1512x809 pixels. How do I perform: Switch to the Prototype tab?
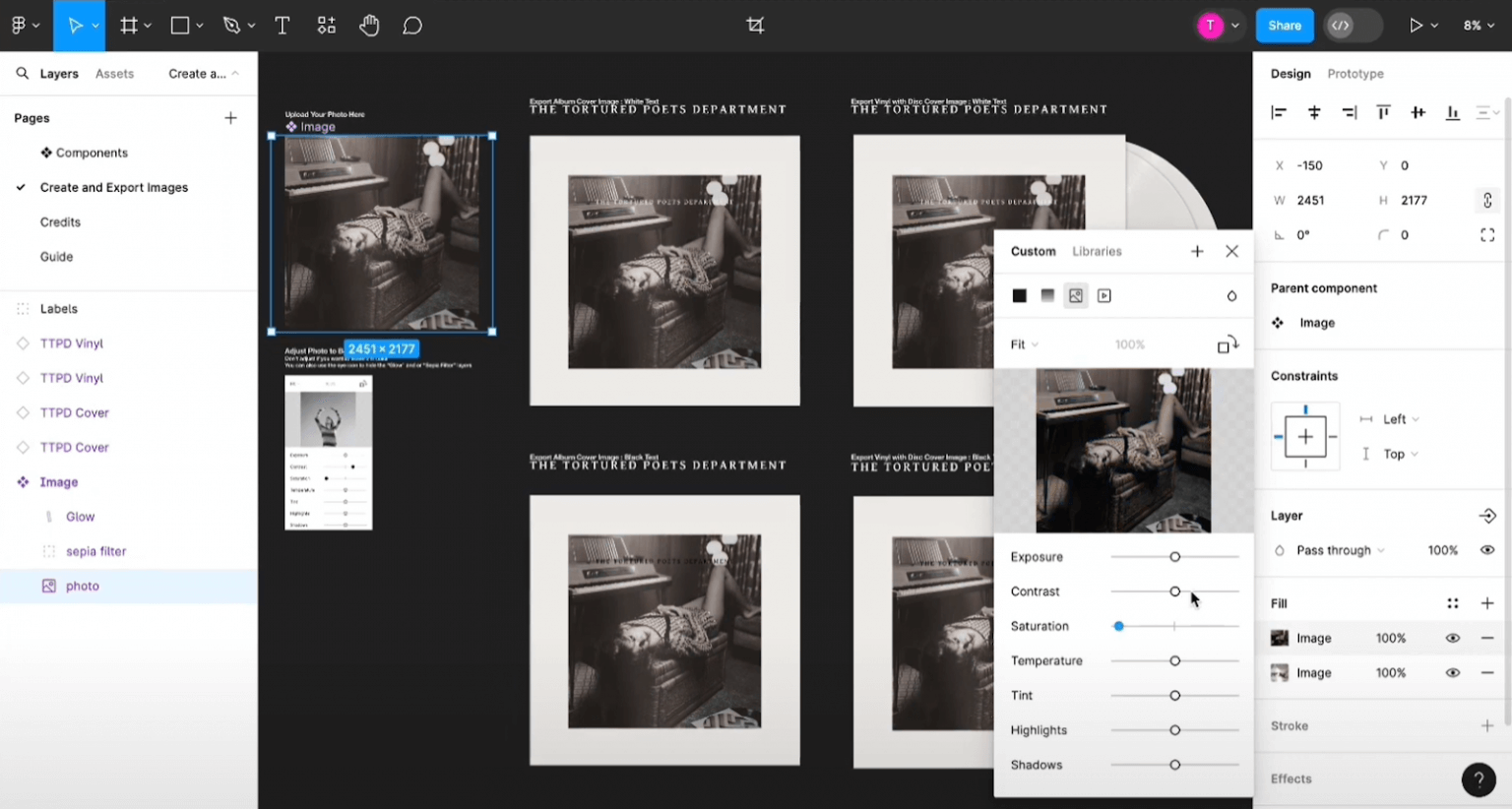1354,74
